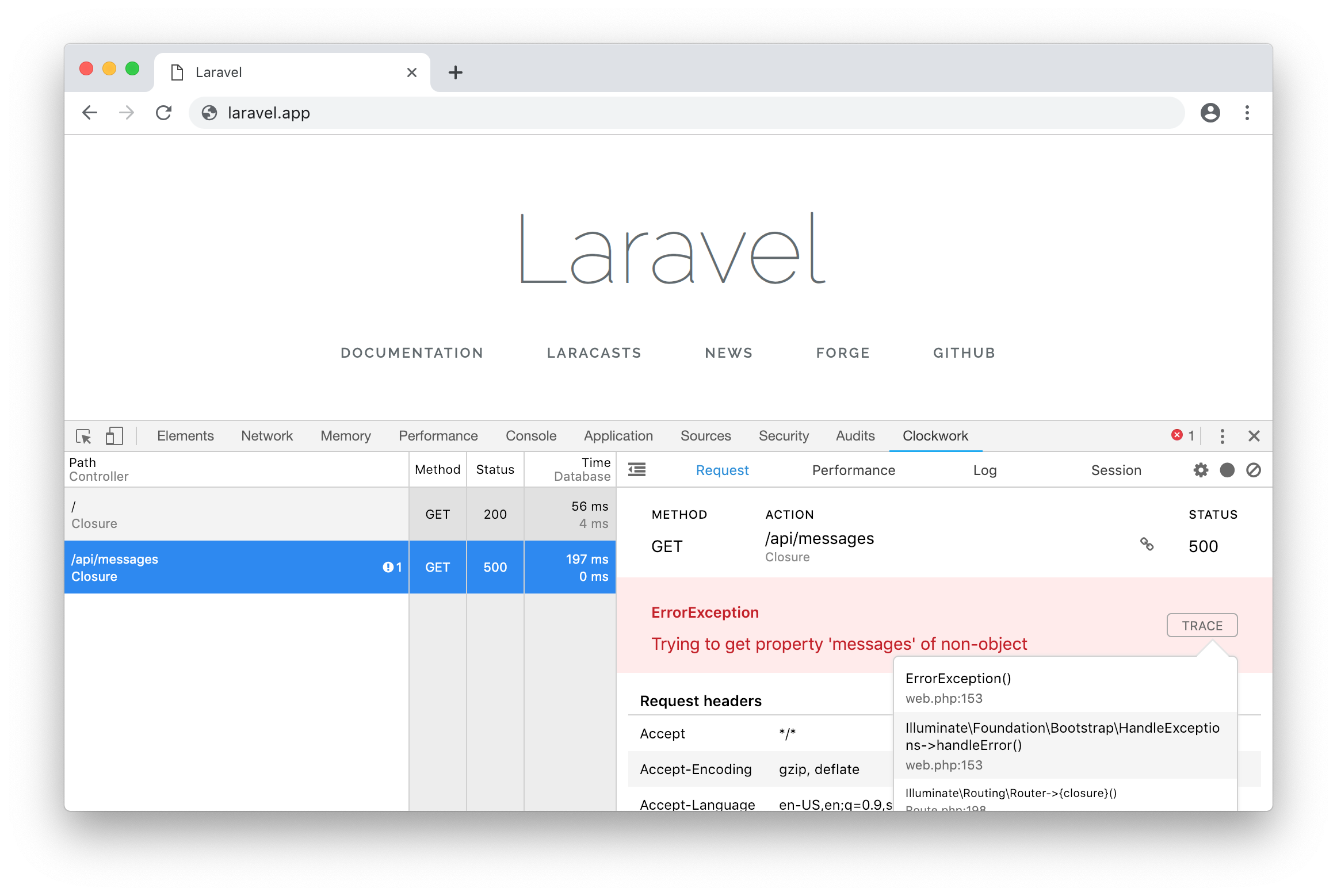The image size is (1337, 896).
Task: Click the Laravel tab page icon
Action: click(177, 72)
